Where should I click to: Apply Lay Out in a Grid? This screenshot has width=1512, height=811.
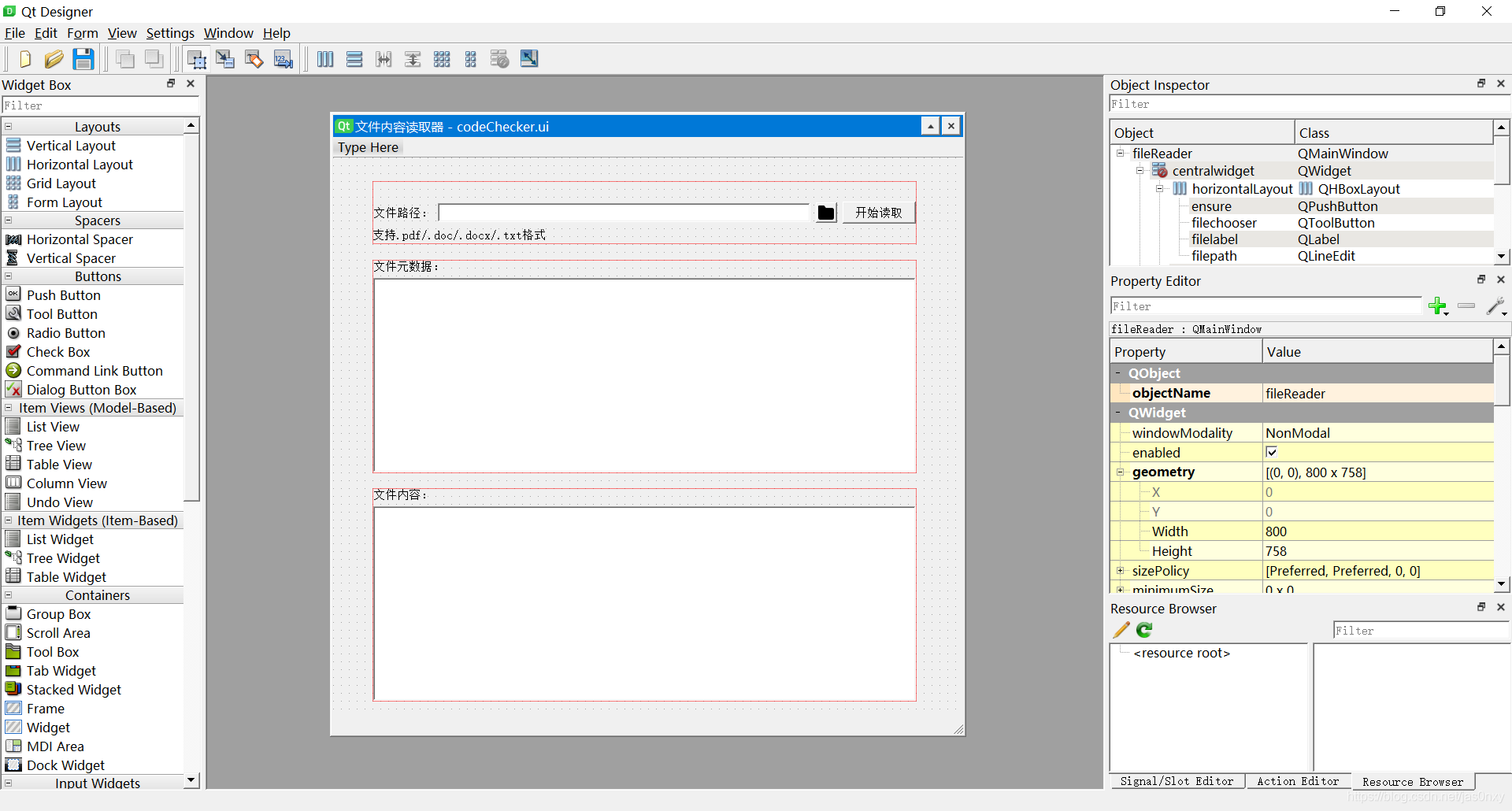[x=442, y=58]
